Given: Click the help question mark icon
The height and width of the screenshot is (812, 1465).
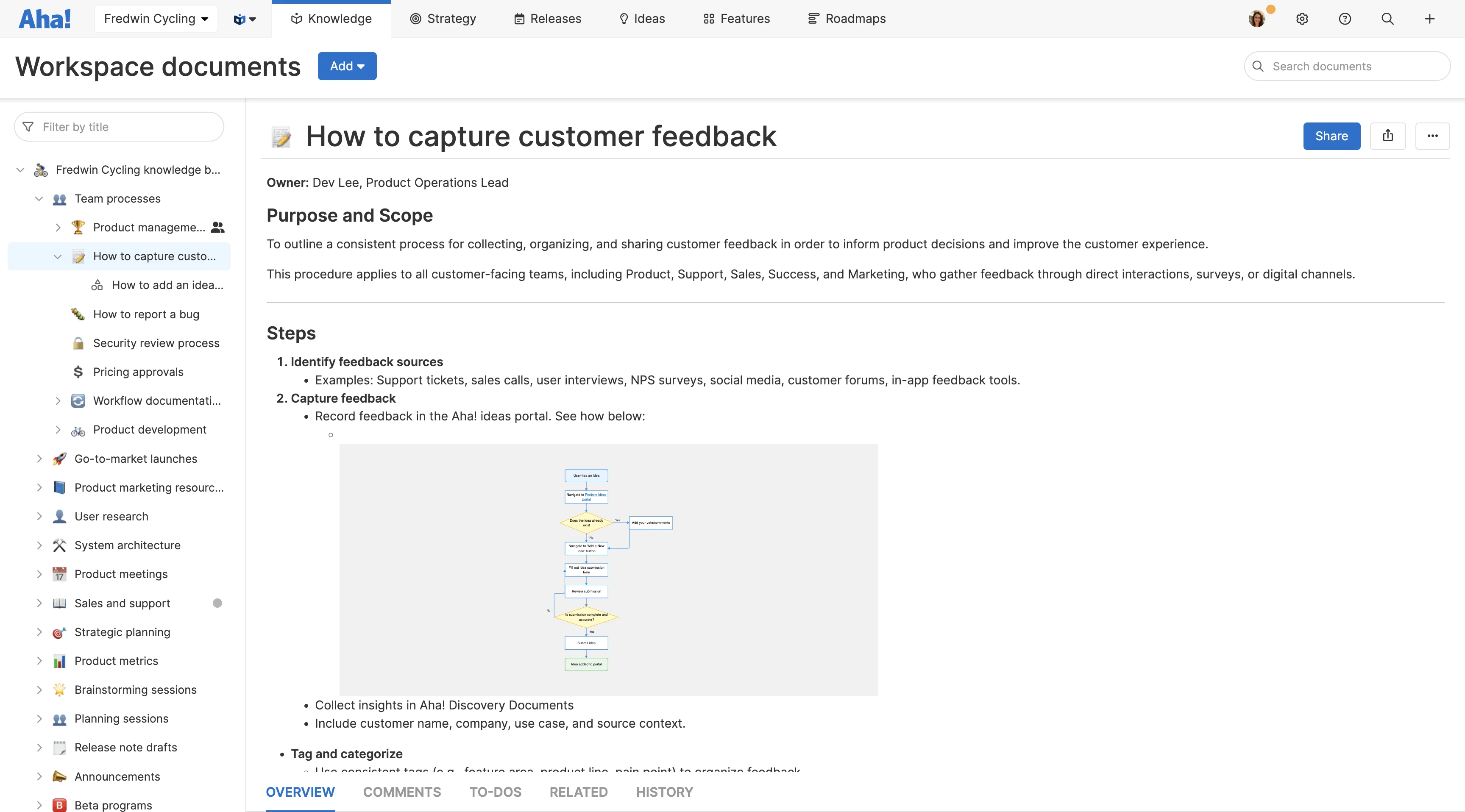Looking at the screenshot, I should tap(1345, 19).
